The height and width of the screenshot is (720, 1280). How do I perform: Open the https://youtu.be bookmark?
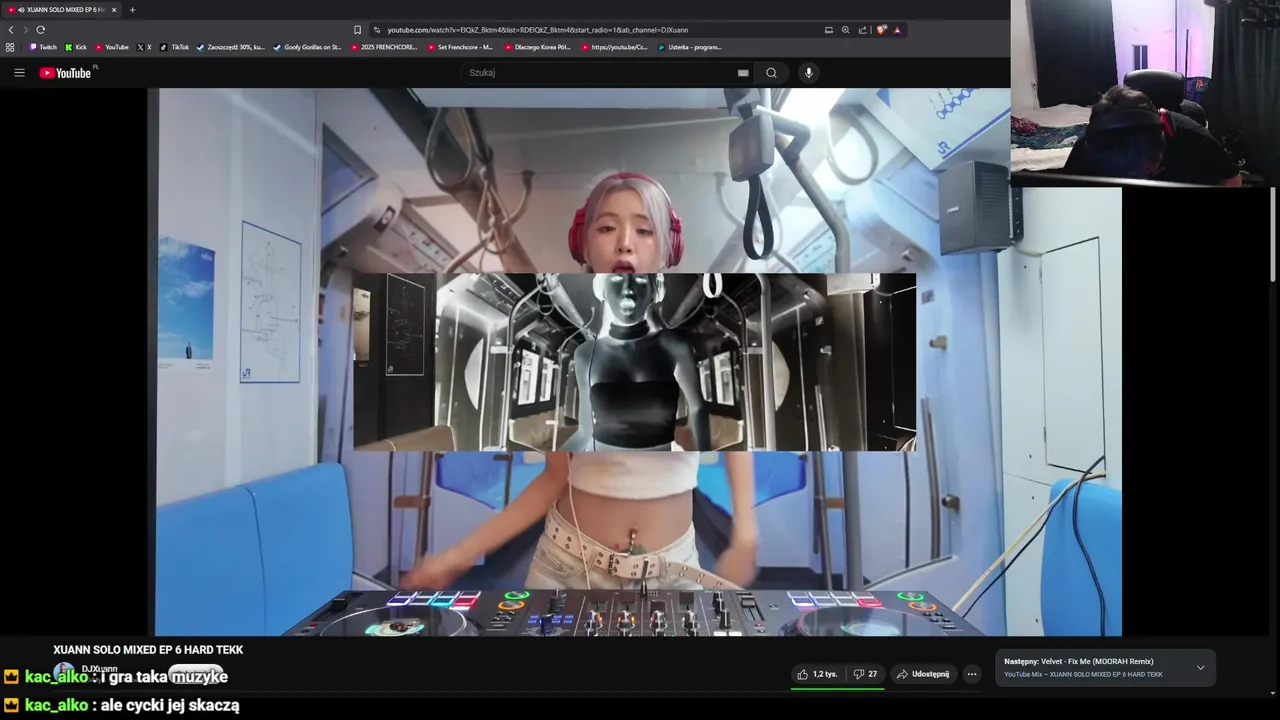click(x=614, y=47)
